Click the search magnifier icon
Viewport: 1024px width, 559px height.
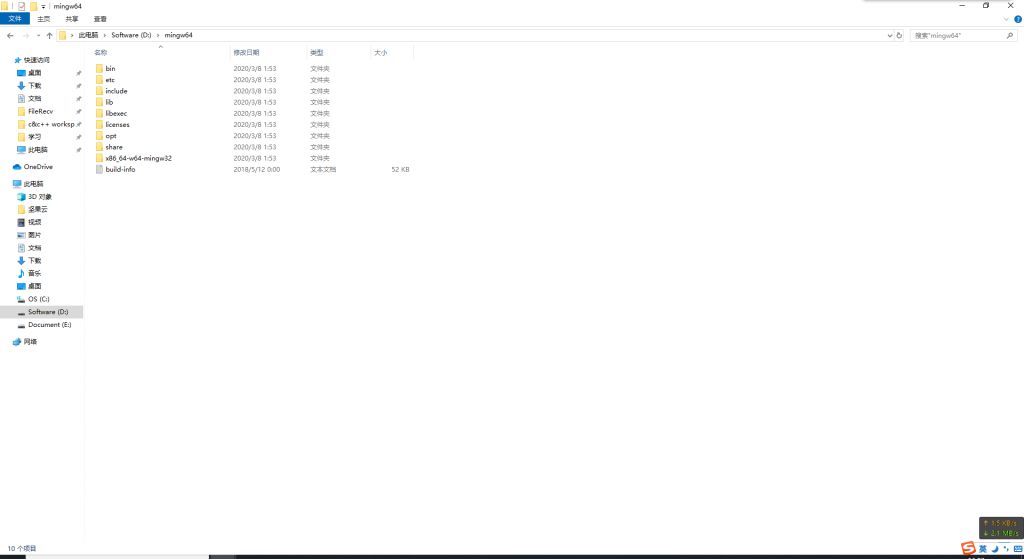pos(1010,35)
